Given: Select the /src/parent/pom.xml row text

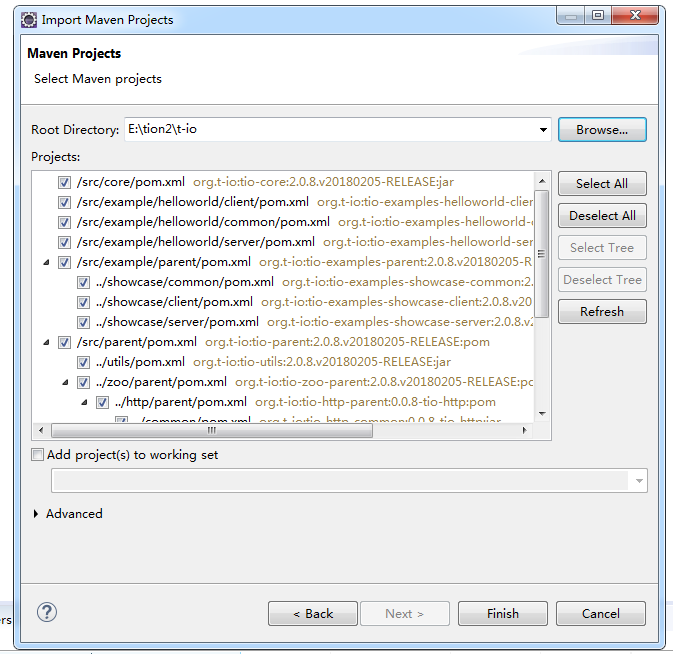Looking at the screenshot, I should (x=137, y=342).
